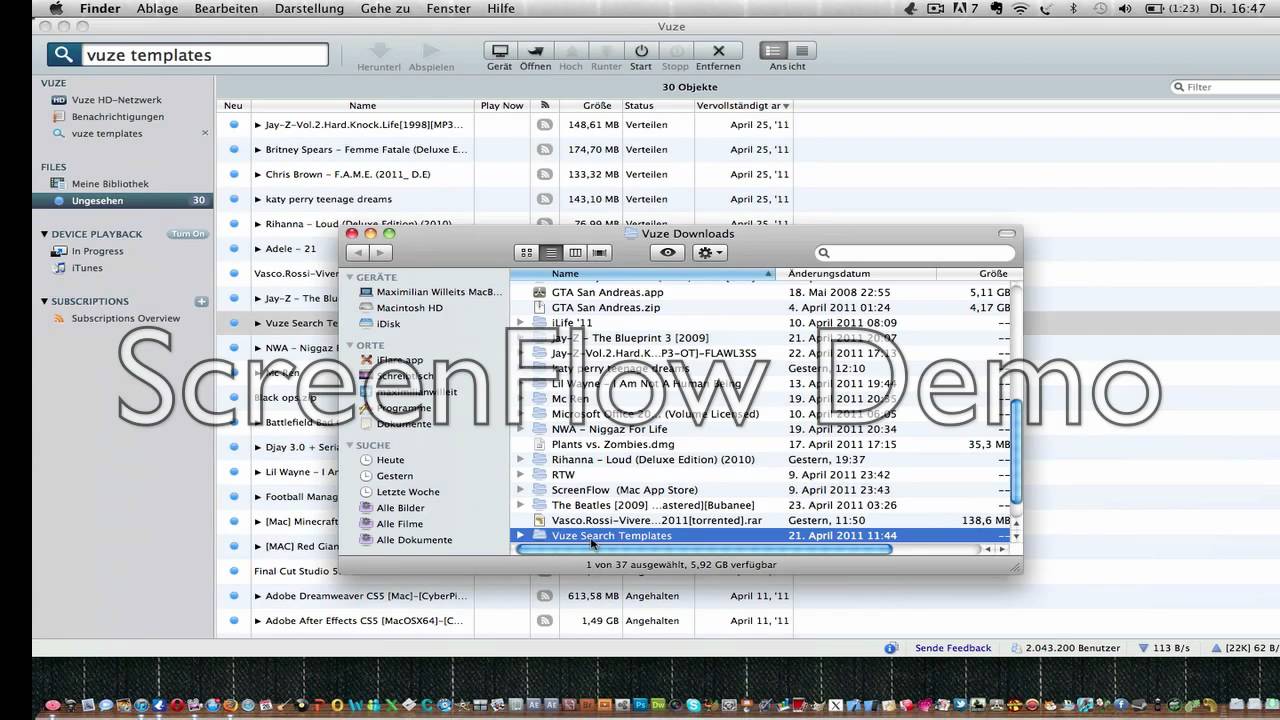
Task: Expand the iLife '11 folder in Finder
Action: pyautogui.click(x=520, y=323)
